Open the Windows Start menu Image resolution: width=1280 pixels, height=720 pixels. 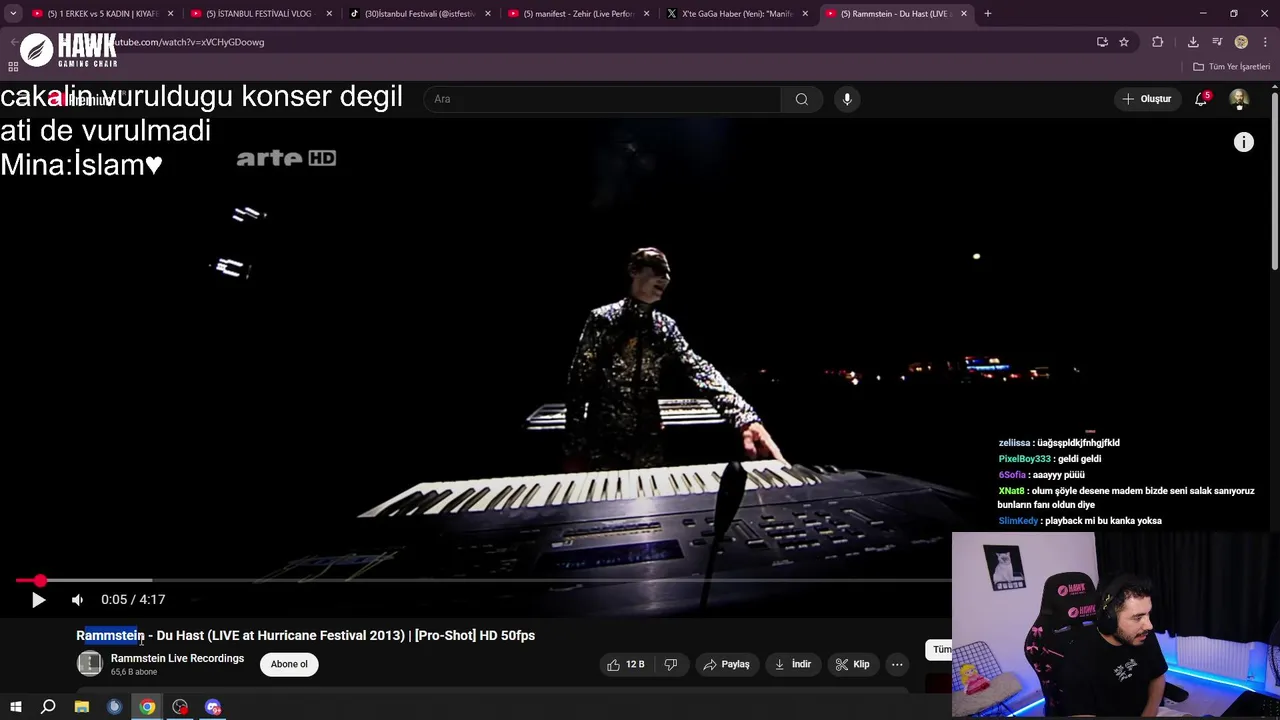(15, 707)
